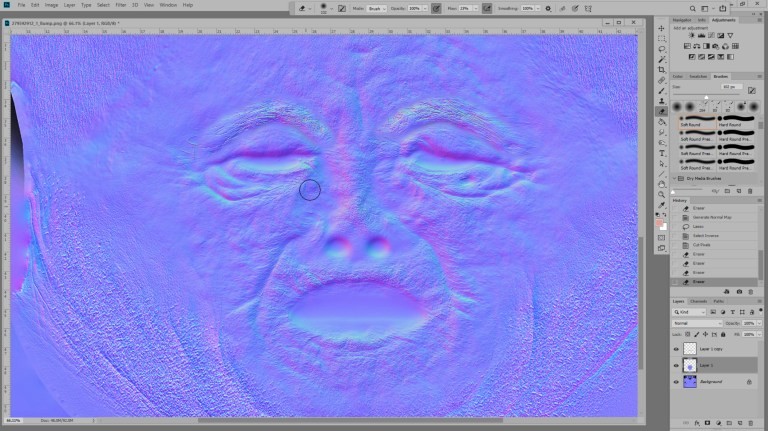Open the Opacity dropdown in the options bar
Viewport: 768px width, 431px height.
[425, 8]
